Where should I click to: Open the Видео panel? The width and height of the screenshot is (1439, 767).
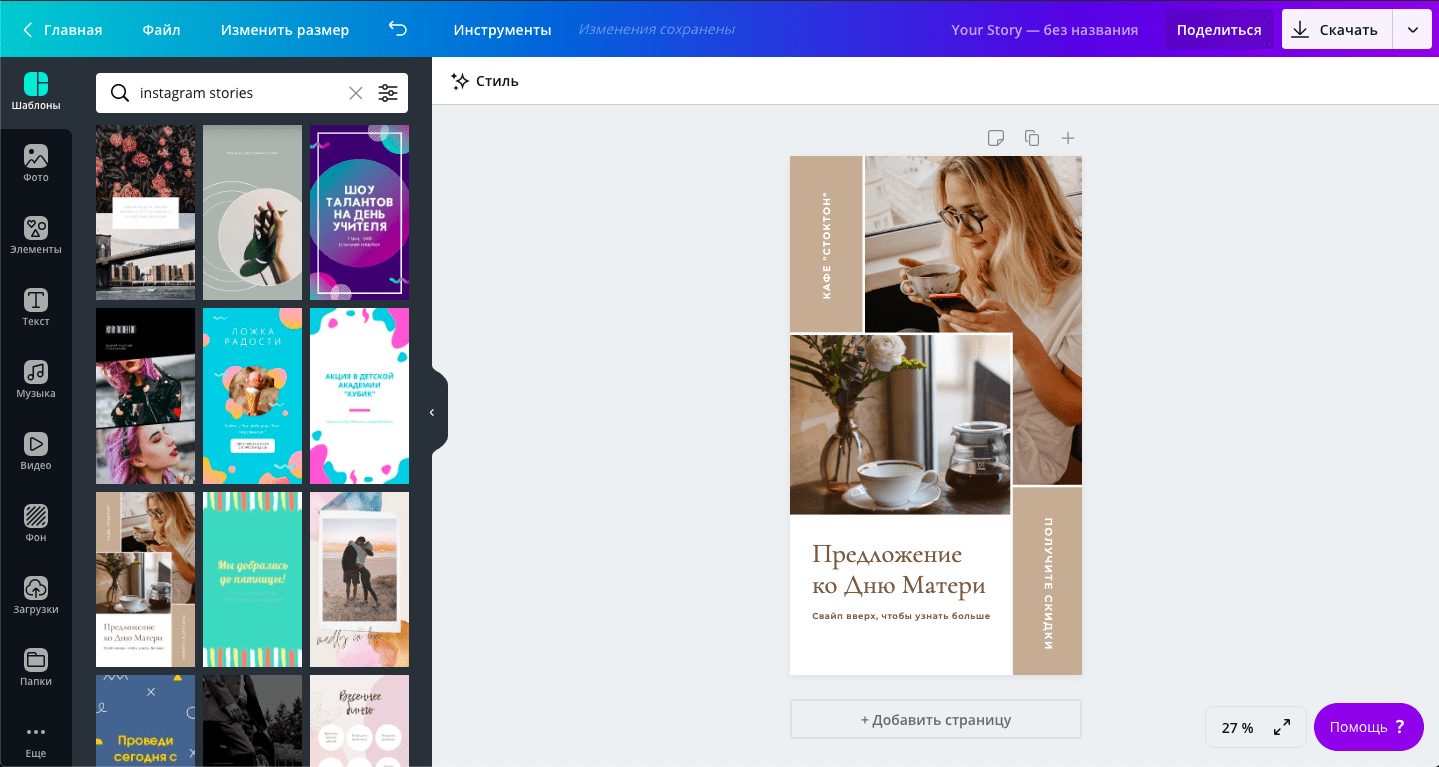(36, 452)
